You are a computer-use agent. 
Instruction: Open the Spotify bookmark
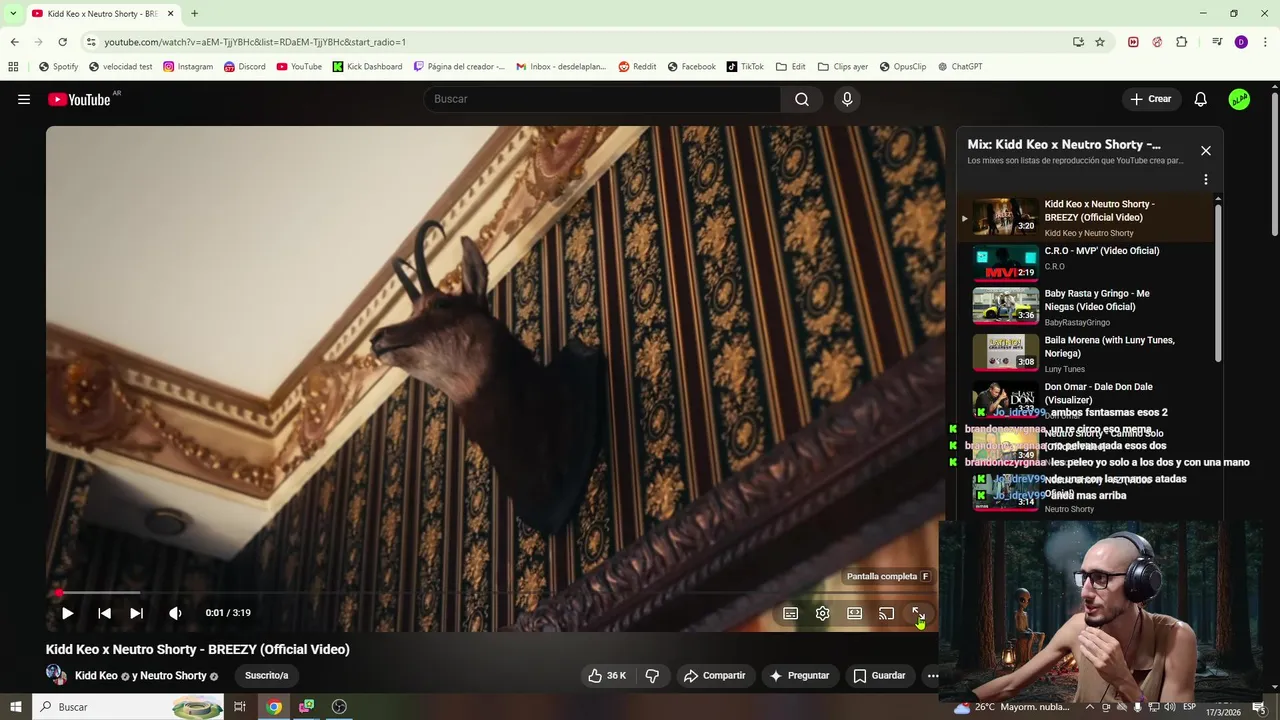click(58, 67)
